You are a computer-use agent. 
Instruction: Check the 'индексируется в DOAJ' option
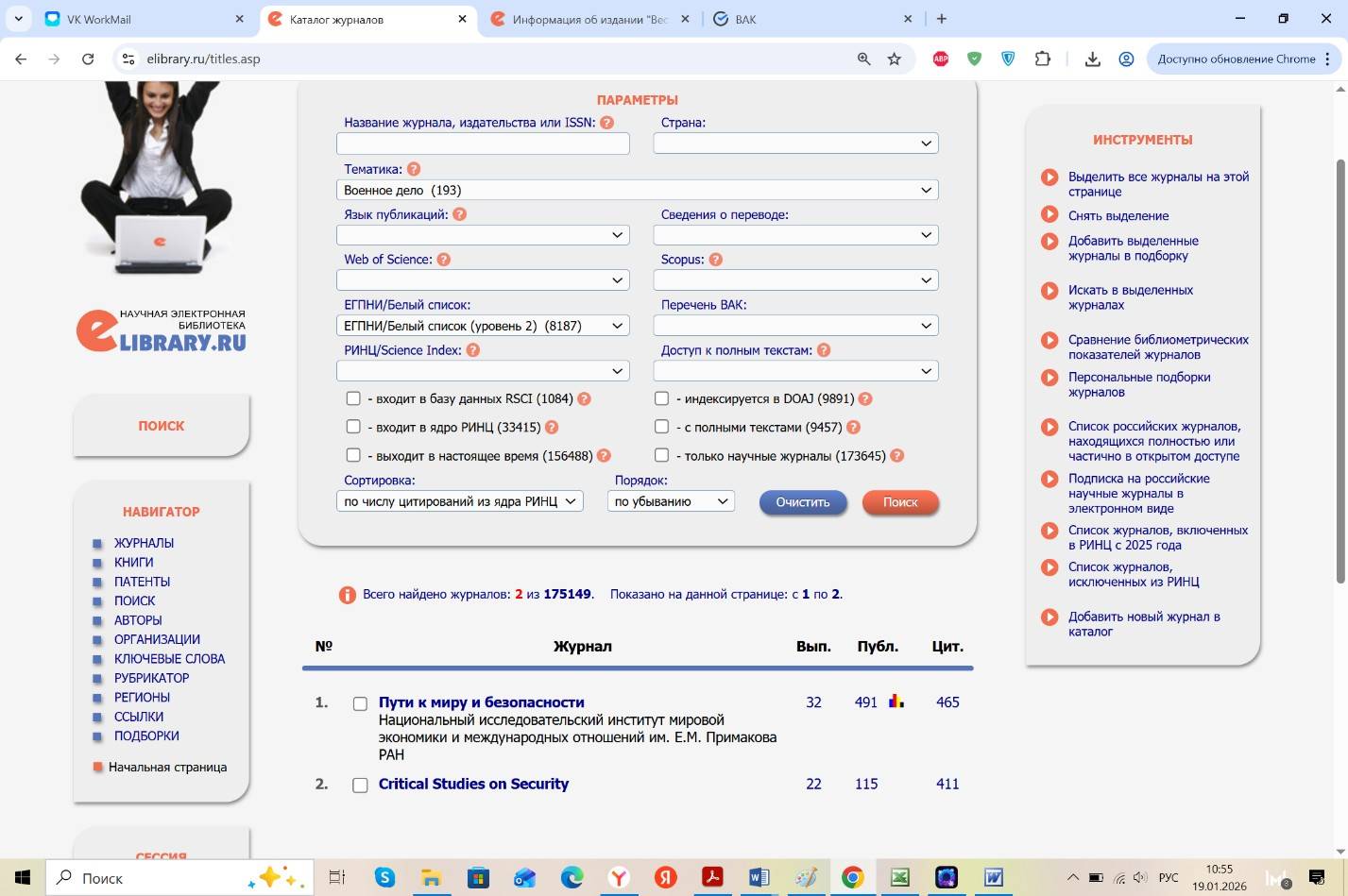click(661, 398)
